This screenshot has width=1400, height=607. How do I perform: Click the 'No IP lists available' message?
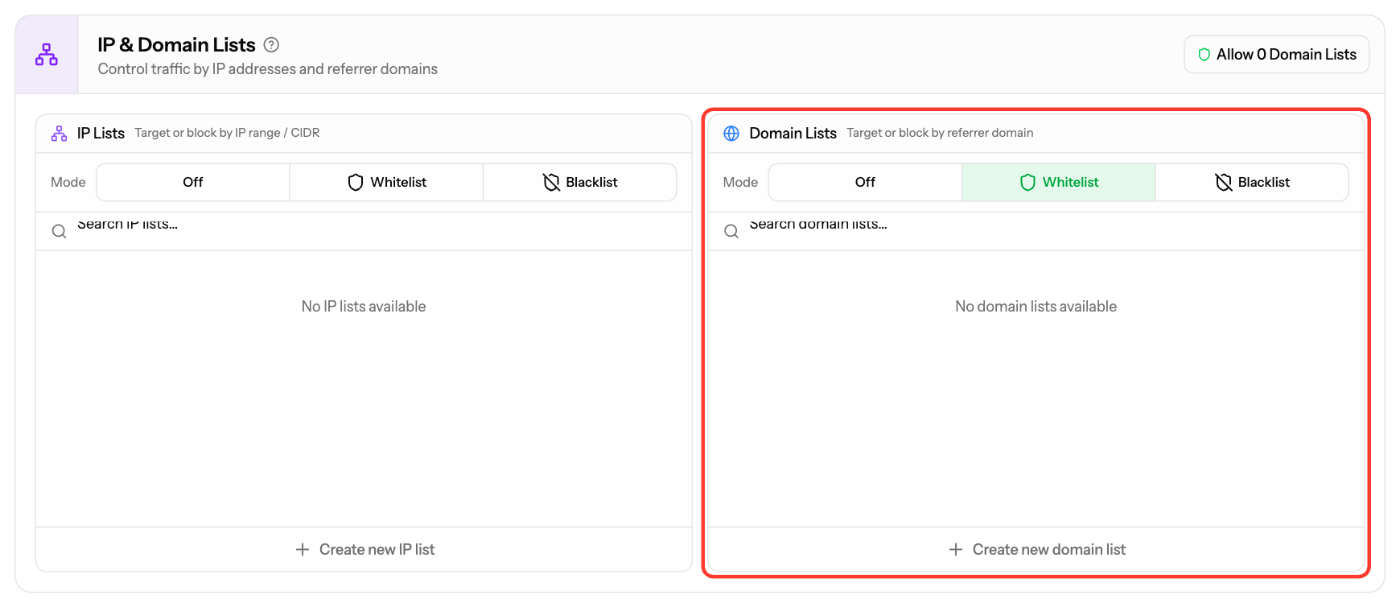pos(364,306)
